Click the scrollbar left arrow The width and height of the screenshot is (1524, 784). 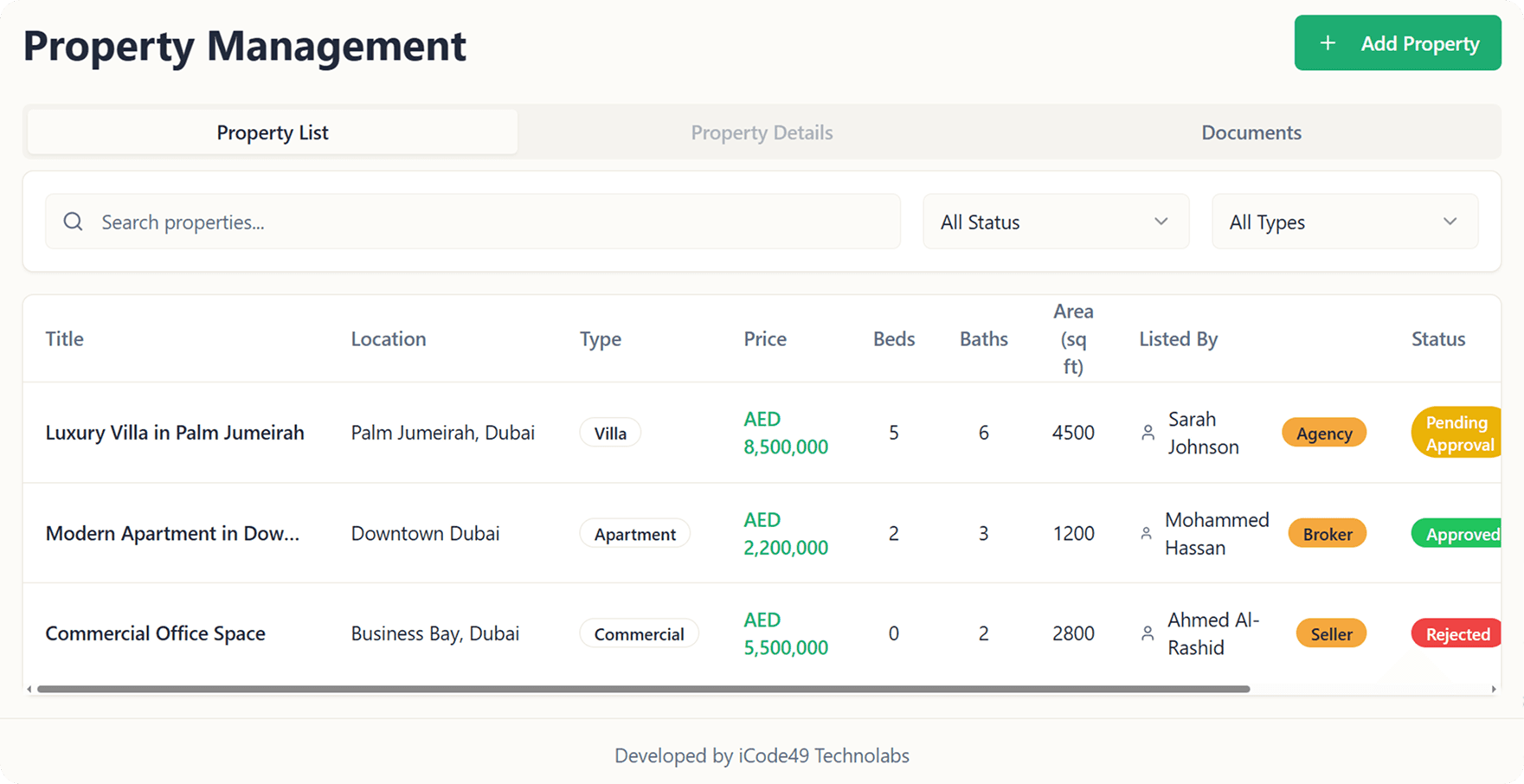29,689
